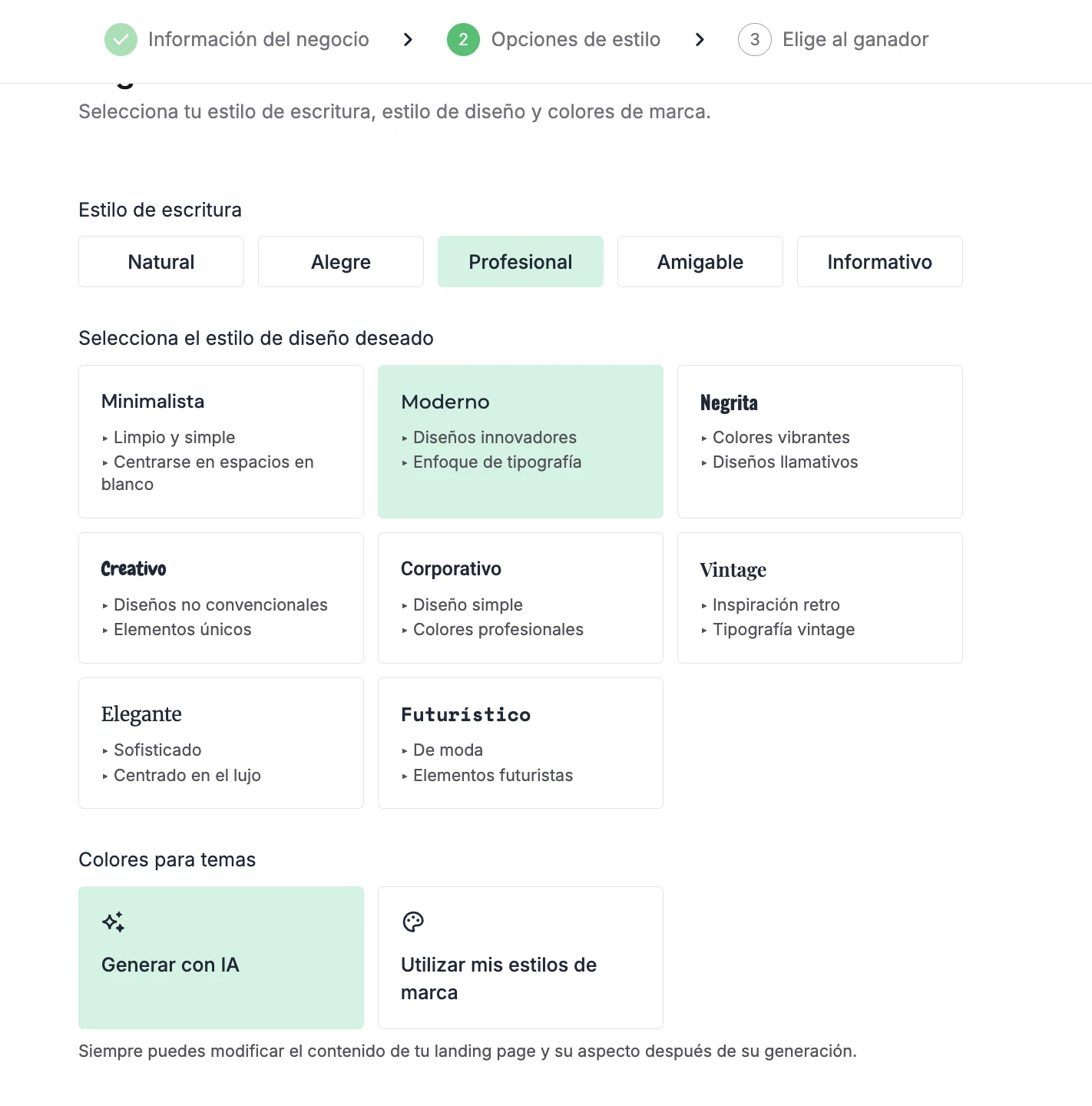
Task: Click the step 3 numbered circle
Action: click(754, 39)
